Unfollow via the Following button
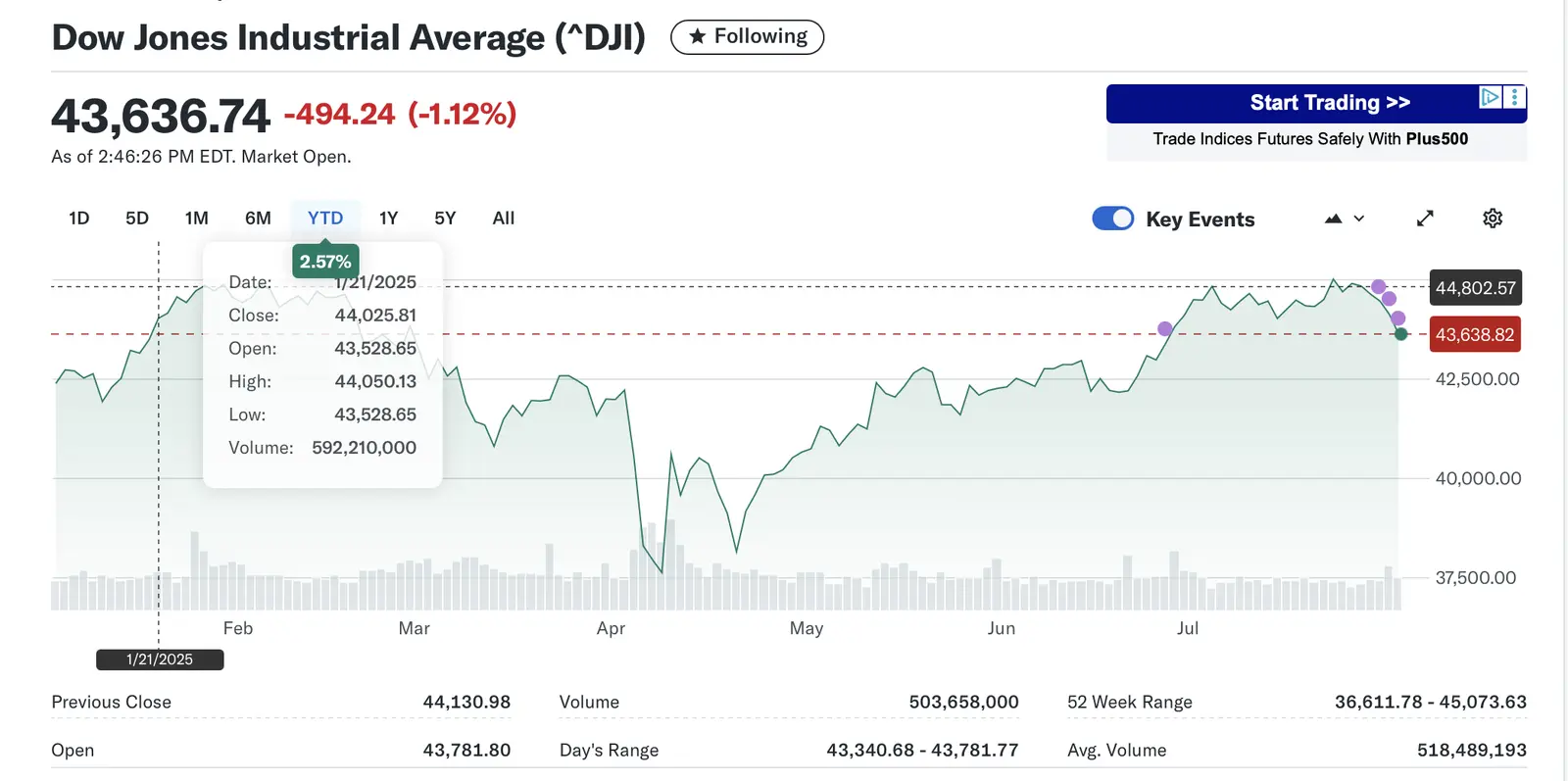This screenshot has height=781, width=1568. coord(748,37)
